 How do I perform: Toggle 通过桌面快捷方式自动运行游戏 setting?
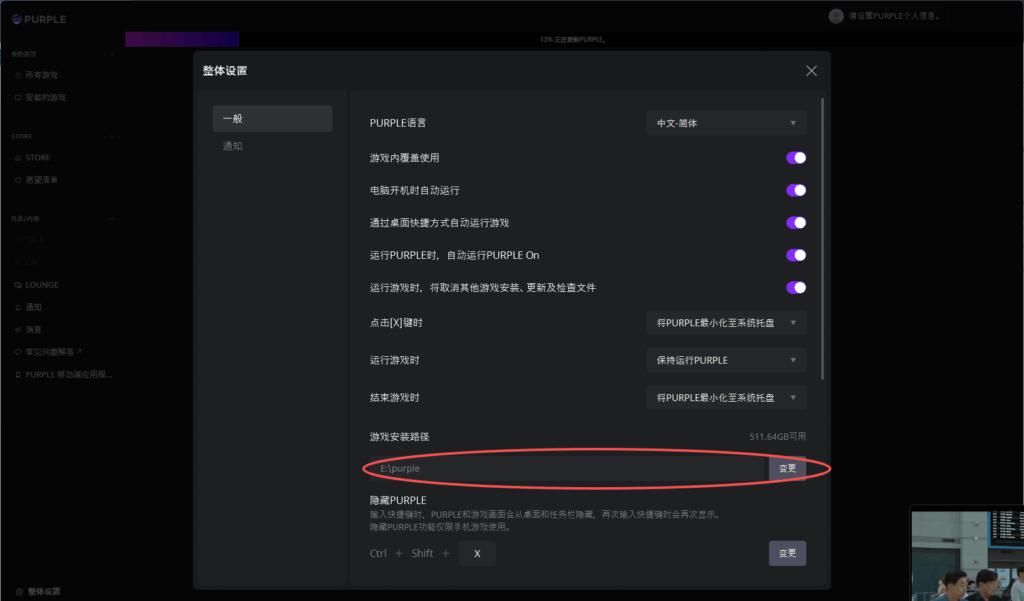click(796, 222)
